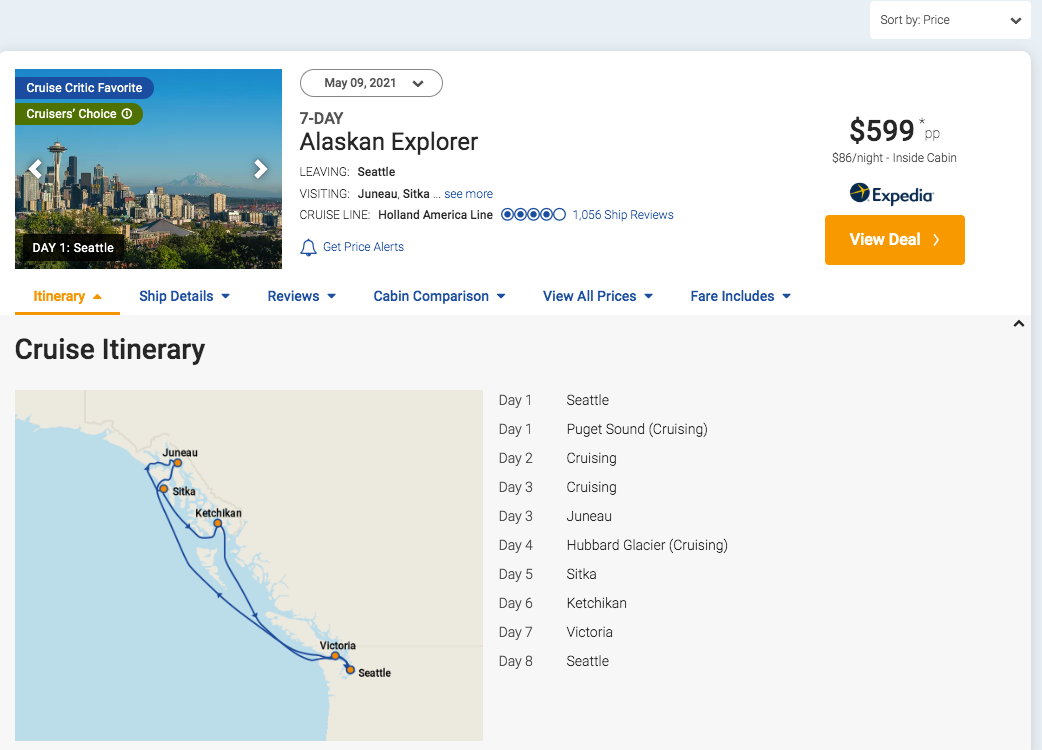1042x750 pixels.
Task: Collapse itinerary section with up chevron
Action: pos(1018,324)
